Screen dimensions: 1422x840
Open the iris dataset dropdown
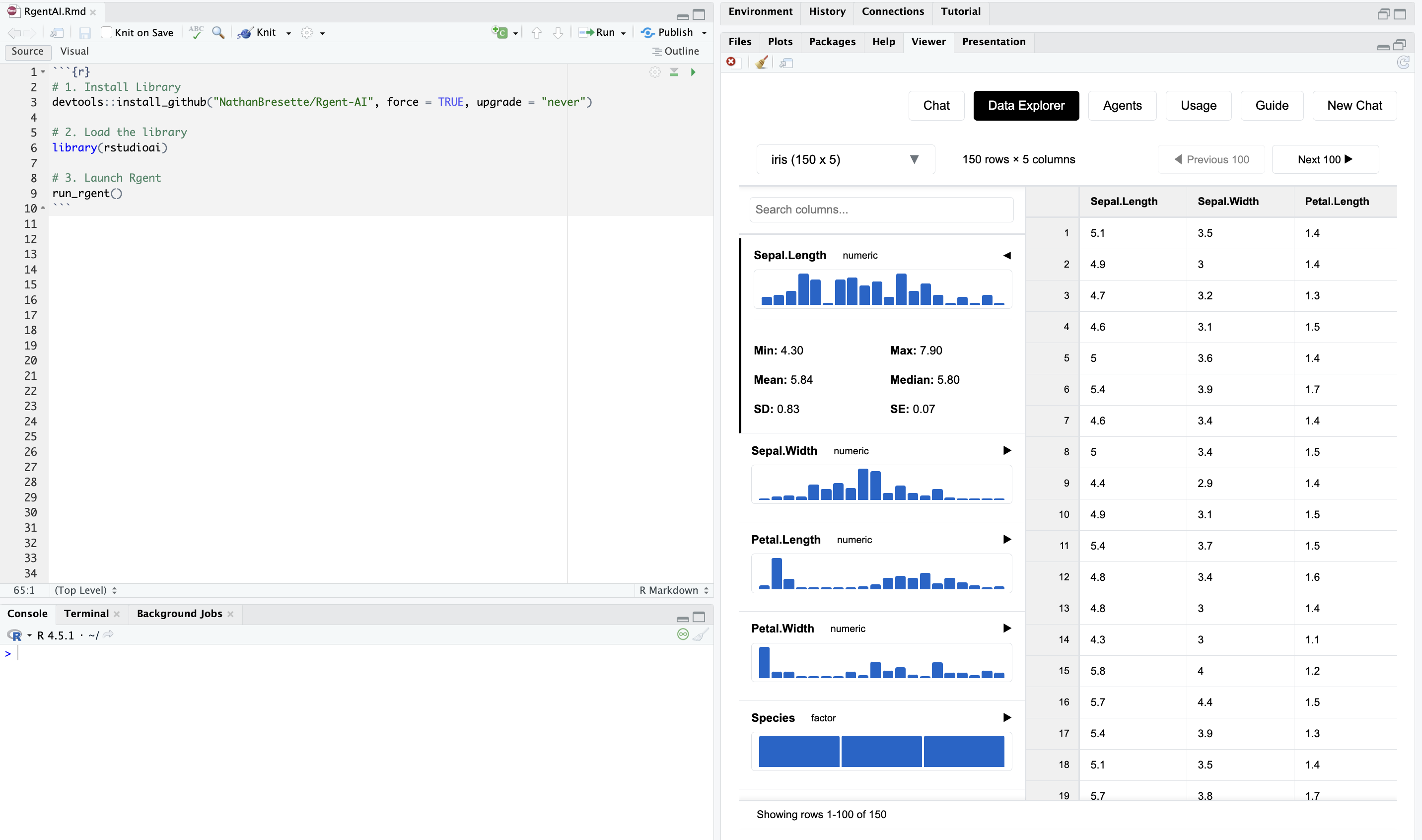click(x=845, y=159)
